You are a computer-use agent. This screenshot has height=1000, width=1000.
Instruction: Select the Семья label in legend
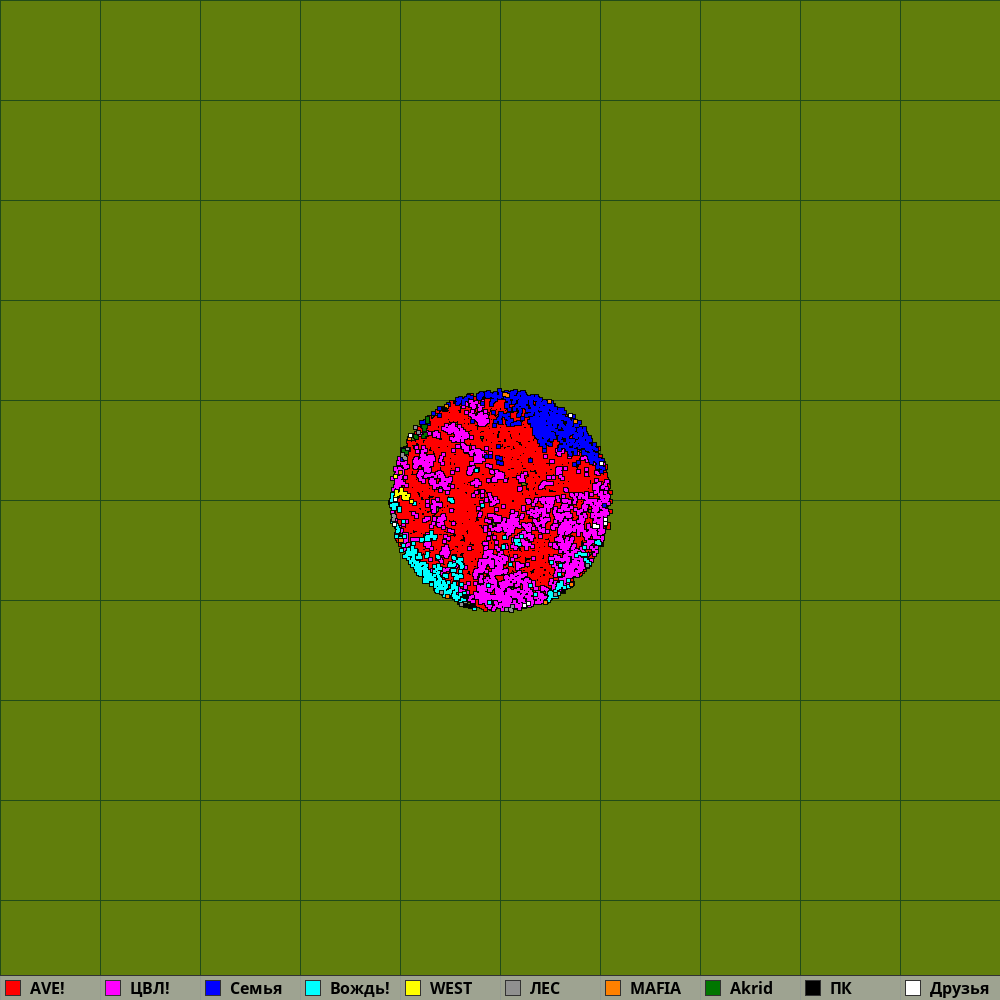256,989
